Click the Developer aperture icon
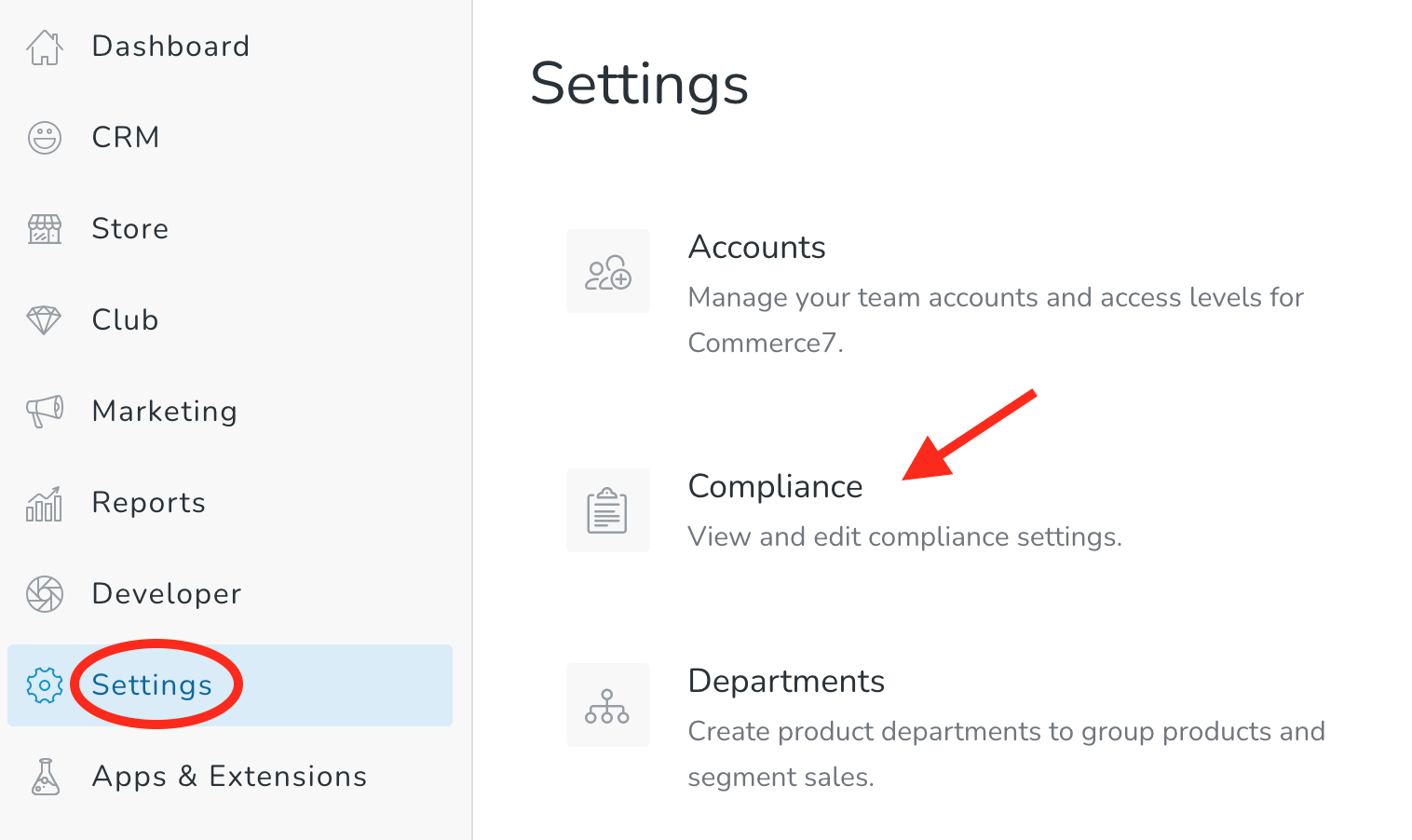Image resolution: width=1412 pixels, height=840 pixels. (44, 593)
